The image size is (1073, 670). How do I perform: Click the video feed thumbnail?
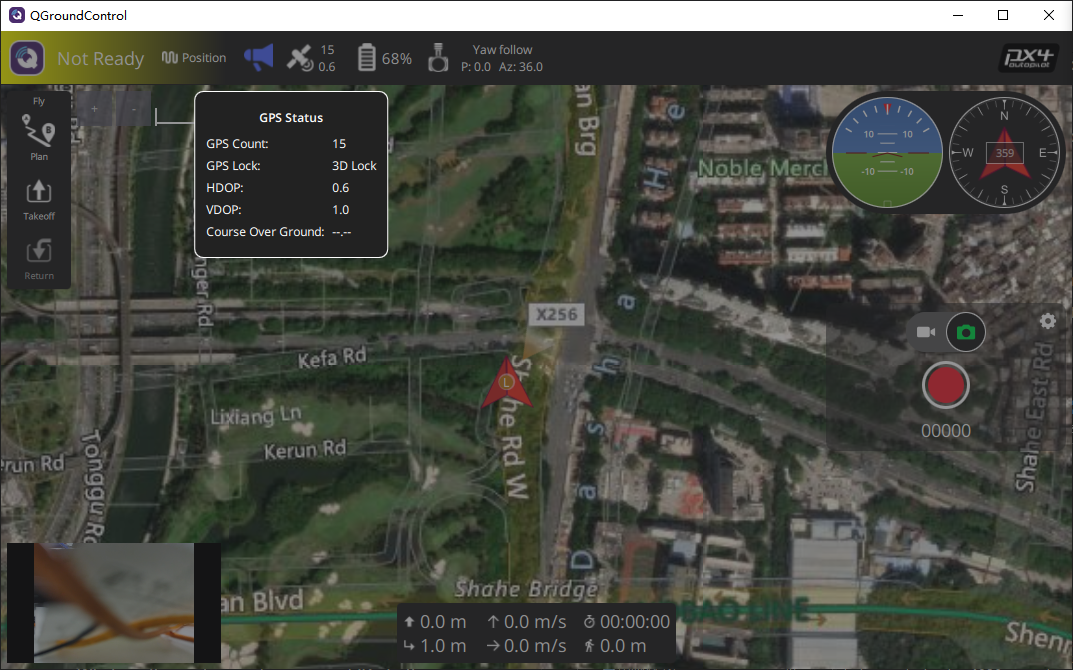coord(114,603)
